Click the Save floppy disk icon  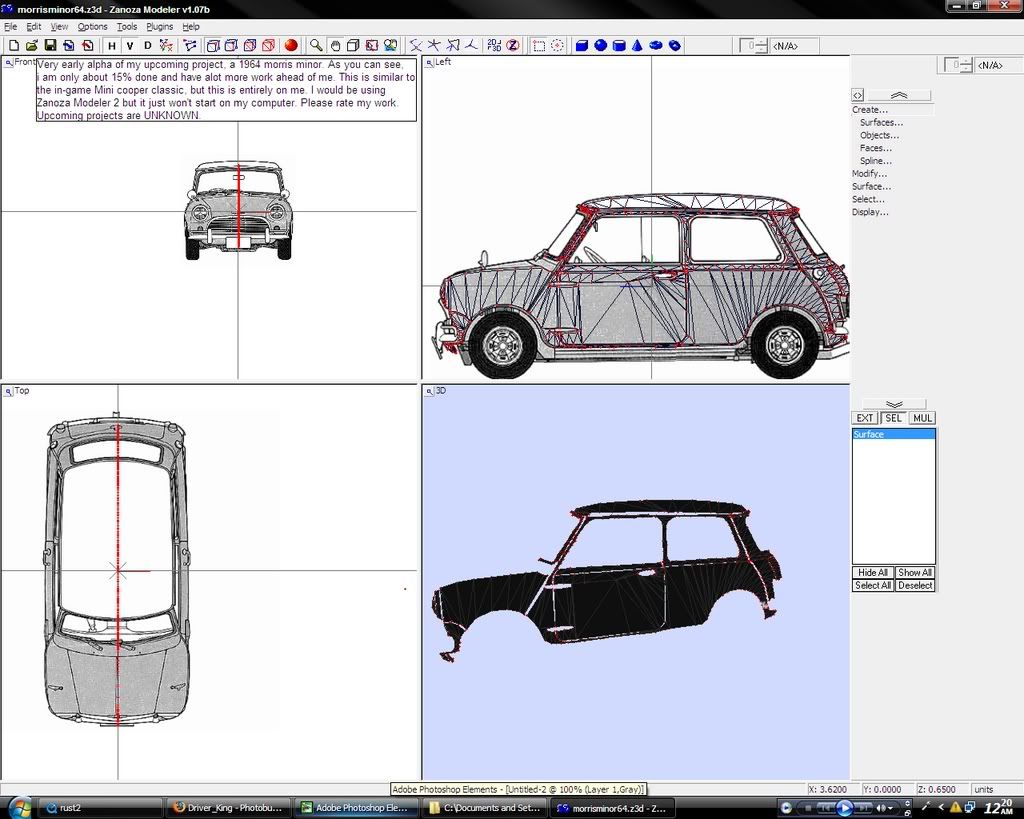click(x=50, y=45)
